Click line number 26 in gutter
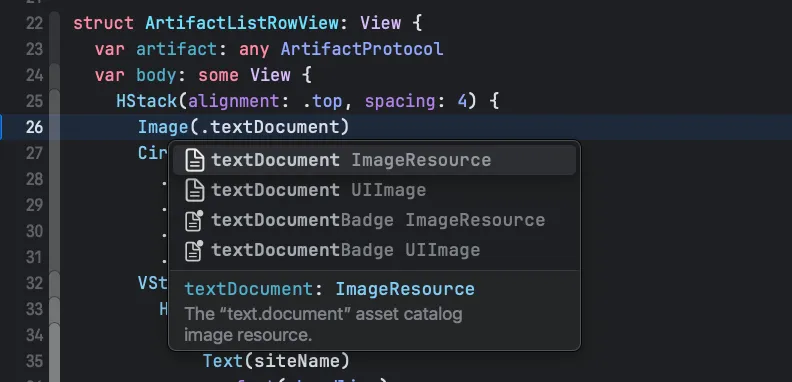This screenshot has width=792, height=382. tap(34, 127)
